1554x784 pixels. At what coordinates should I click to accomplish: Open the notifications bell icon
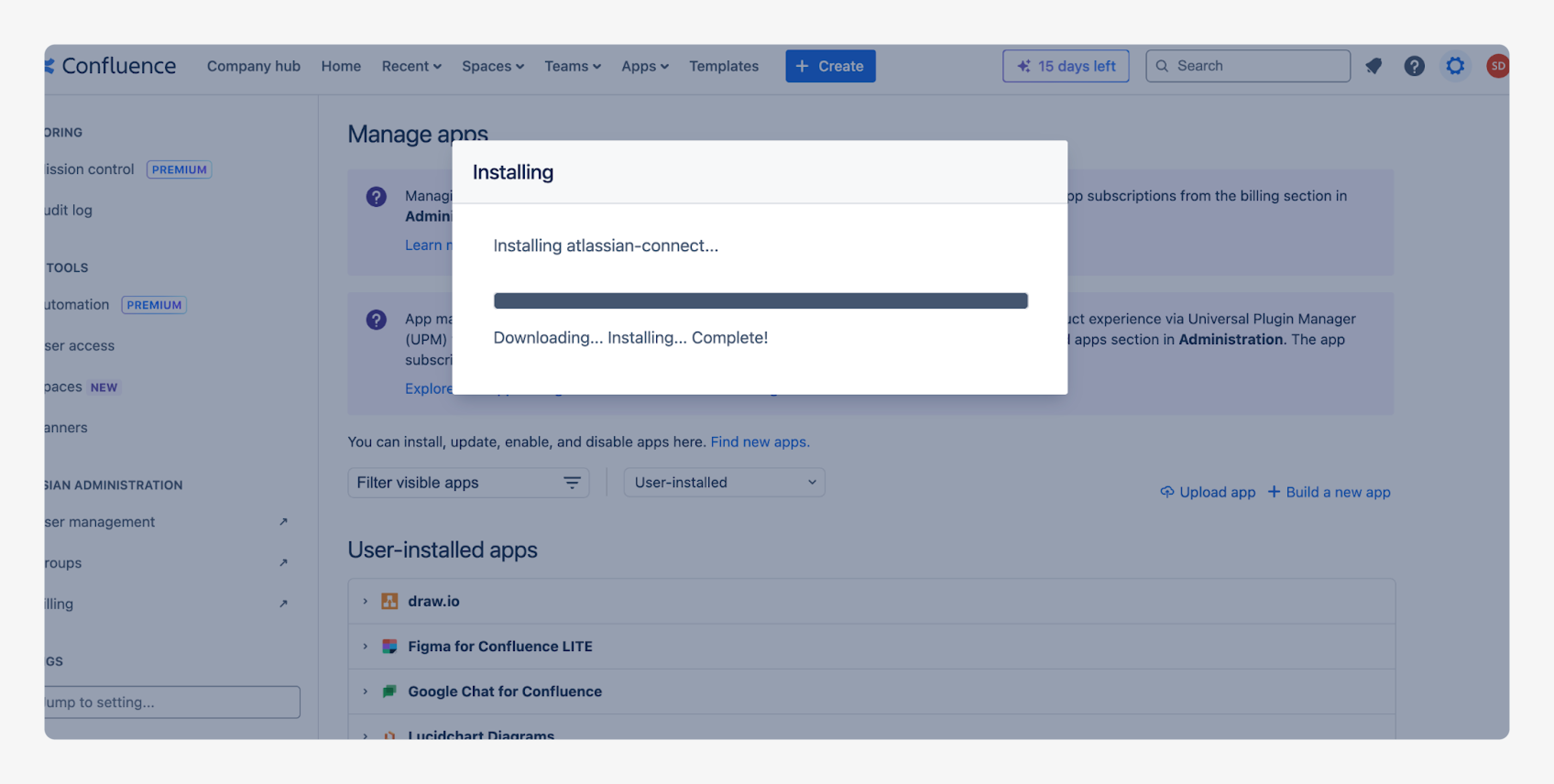click(x=1373, y=66)
